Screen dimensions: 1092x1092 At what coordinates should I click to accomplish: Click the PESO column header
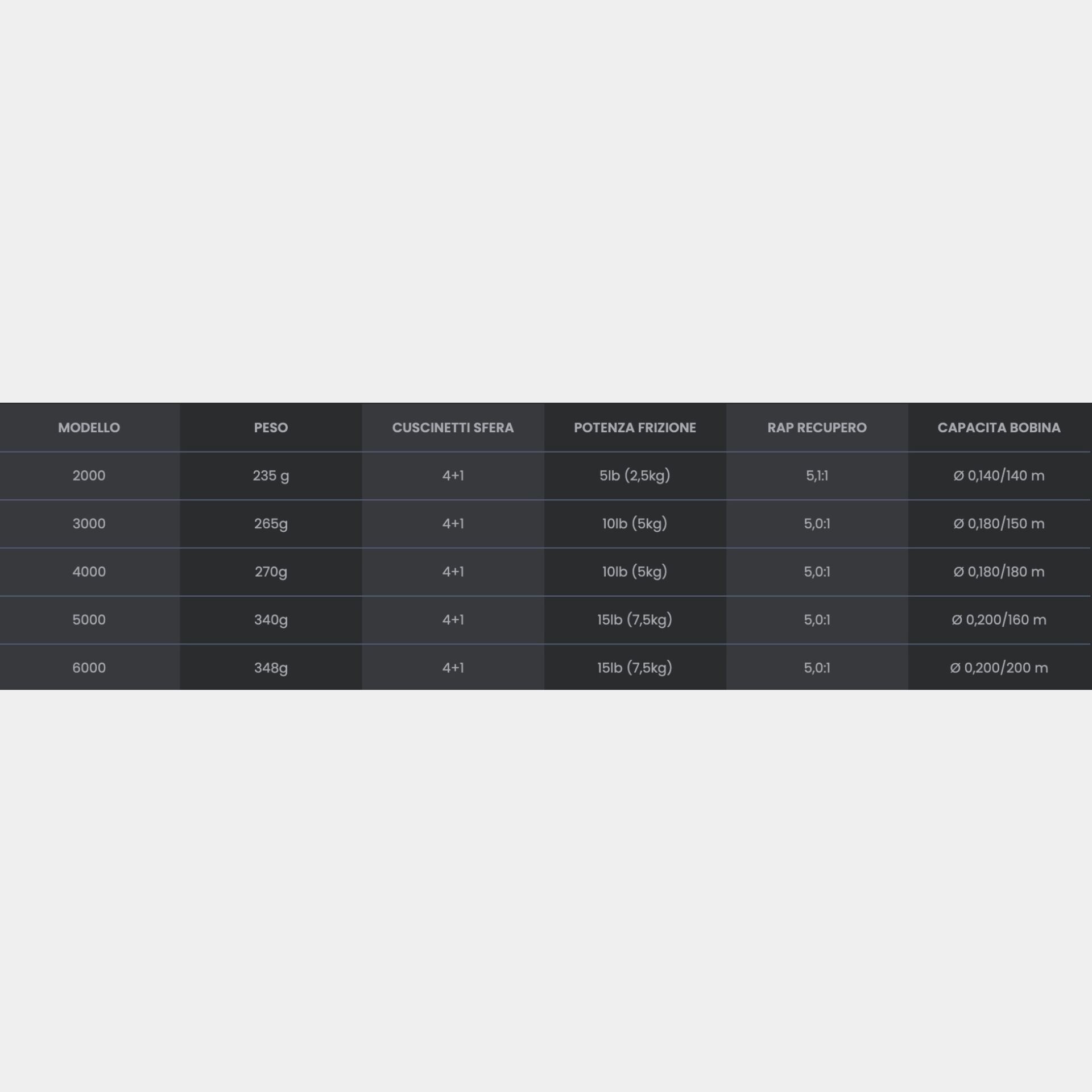pos(271,428)
